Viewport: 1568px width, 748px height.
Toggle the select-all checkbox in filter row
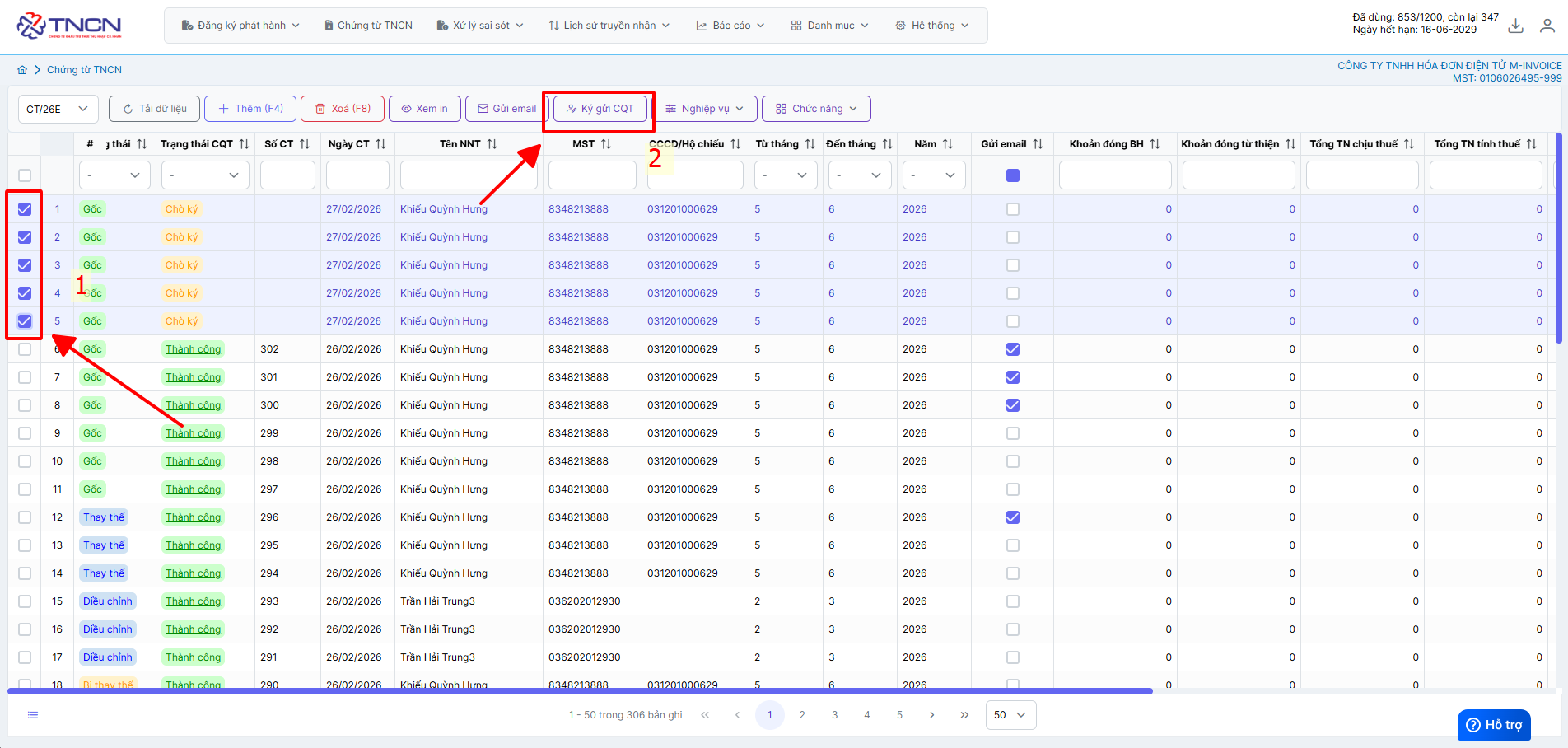tap(25, 175)
